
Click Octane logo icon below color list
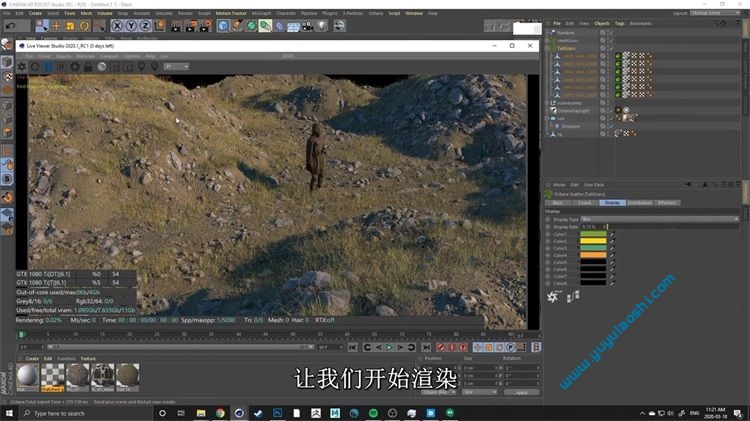click(552, 297)
